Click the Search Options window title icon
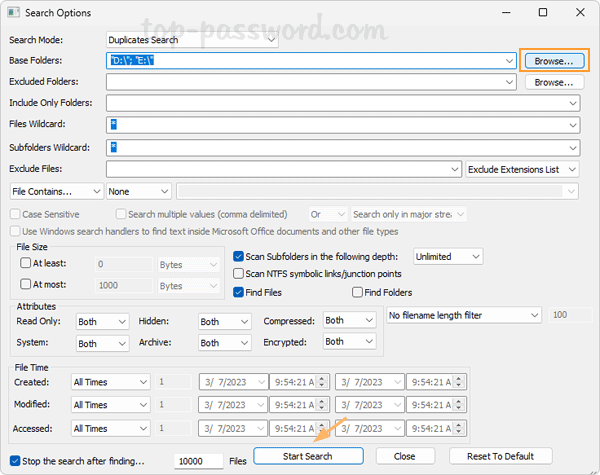 click(15, 13)
